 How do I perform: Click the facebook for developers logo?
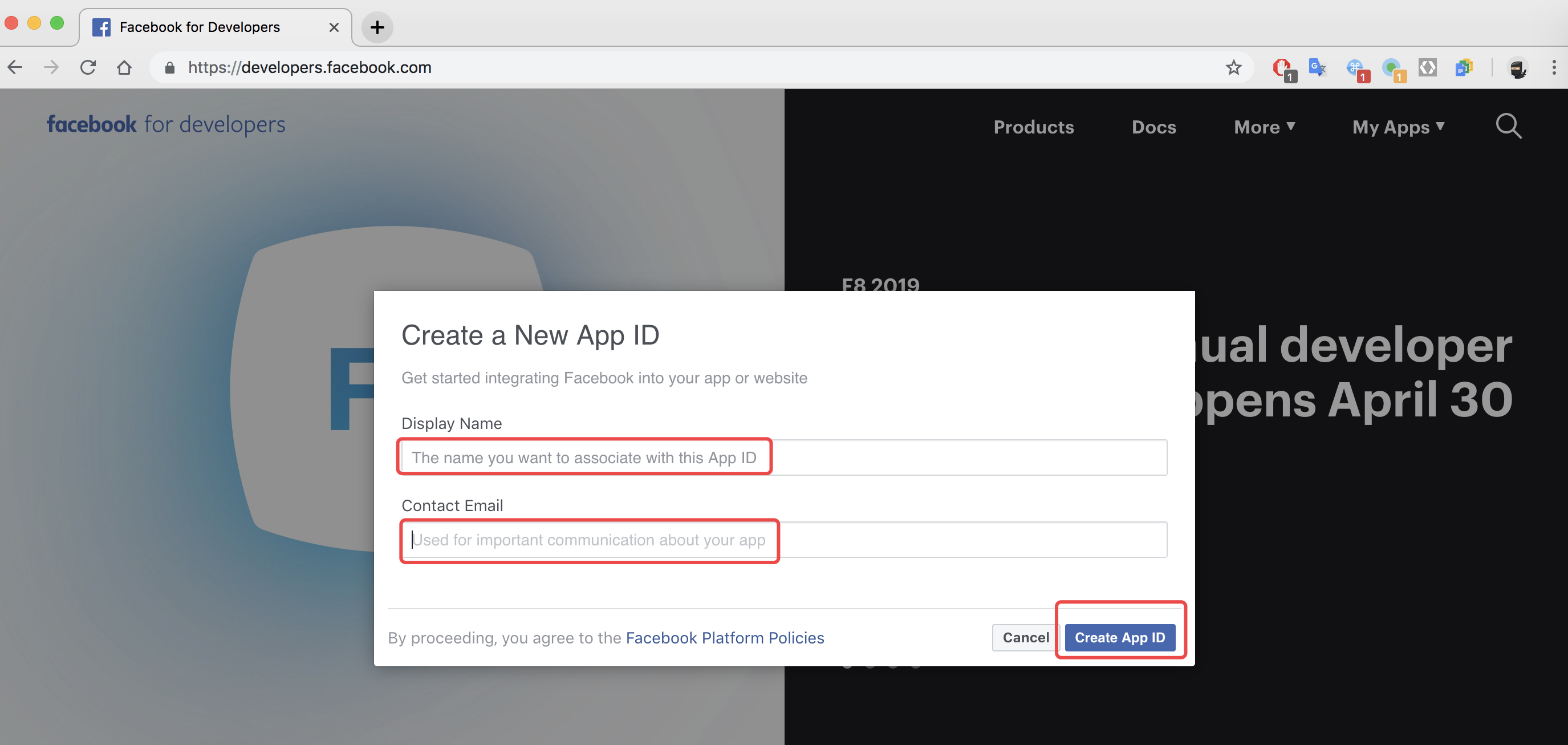click(165, 124)
